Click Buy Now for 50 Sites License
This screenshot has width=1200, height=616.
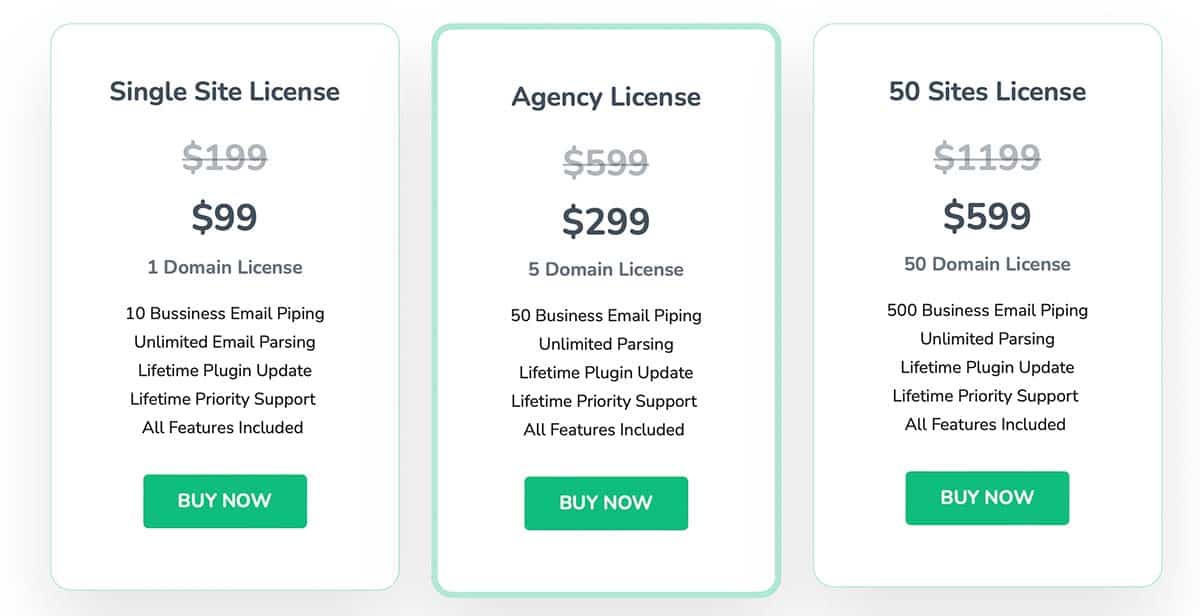tap(987, 498)
